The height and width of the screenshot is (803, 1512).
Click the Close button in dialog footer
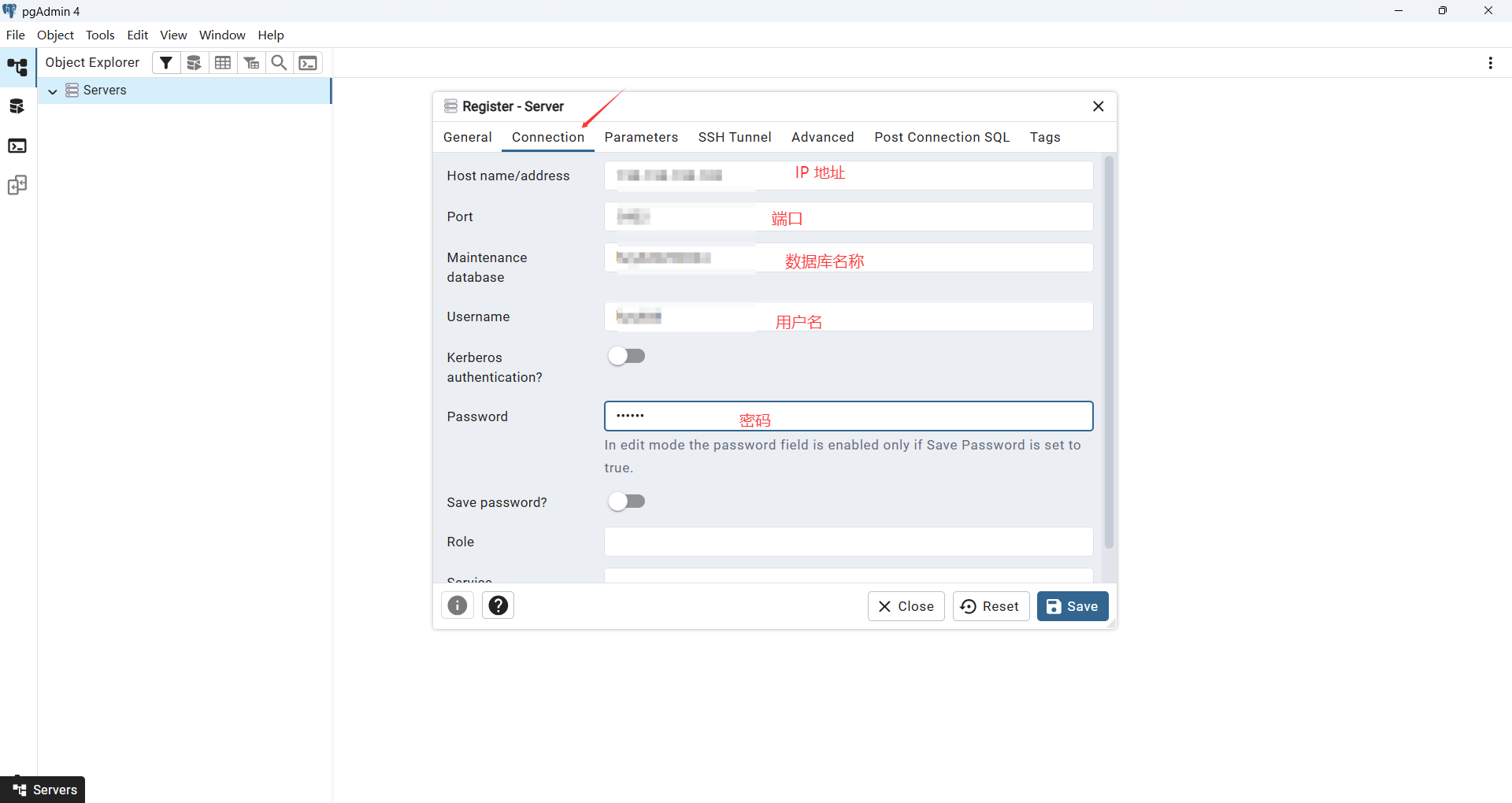click(906, 606)
